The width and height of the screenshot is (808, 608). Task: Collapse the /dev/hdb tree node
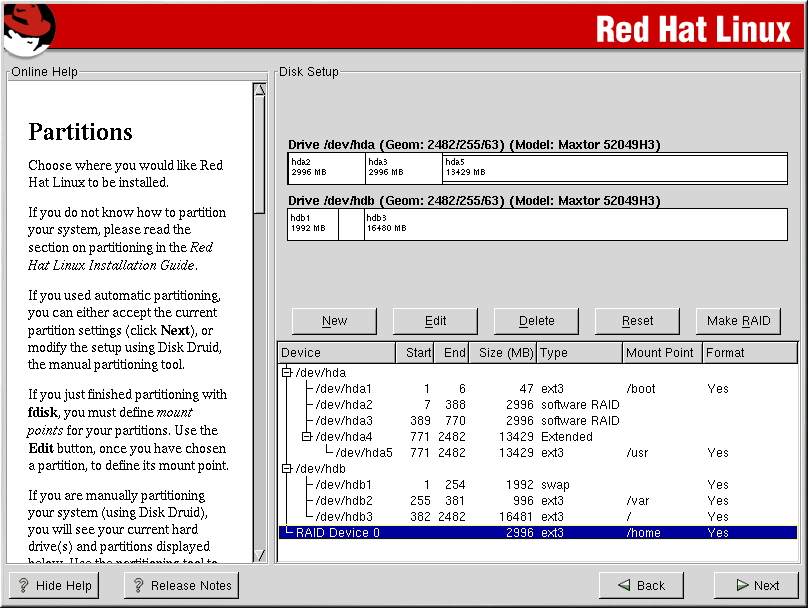(x=287, y=469)
